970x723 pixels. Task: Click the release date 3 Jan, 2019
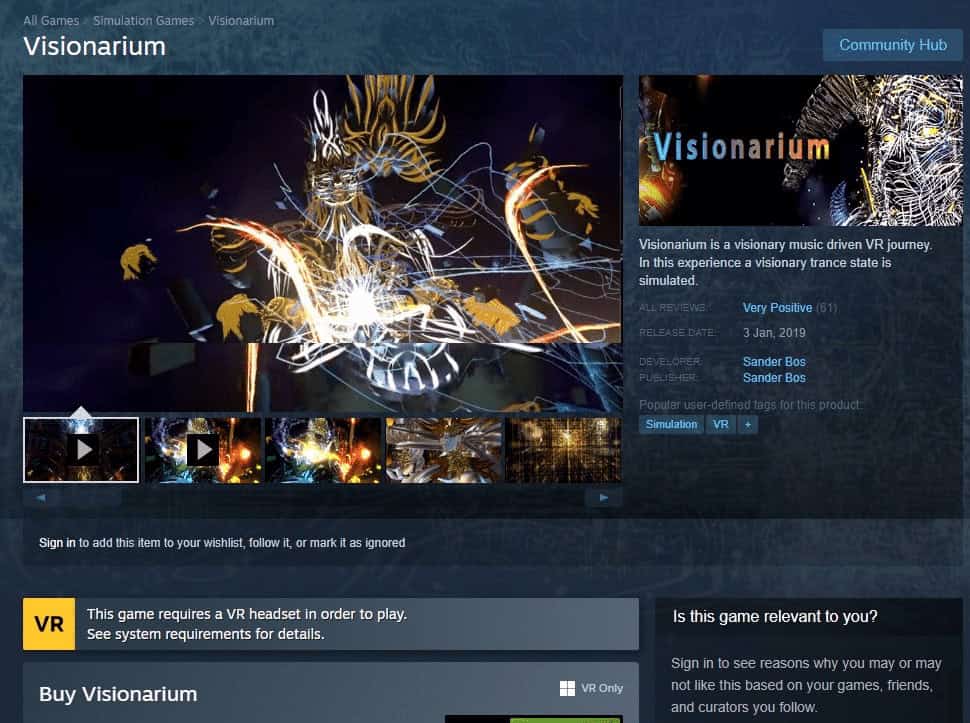[774, 333]
